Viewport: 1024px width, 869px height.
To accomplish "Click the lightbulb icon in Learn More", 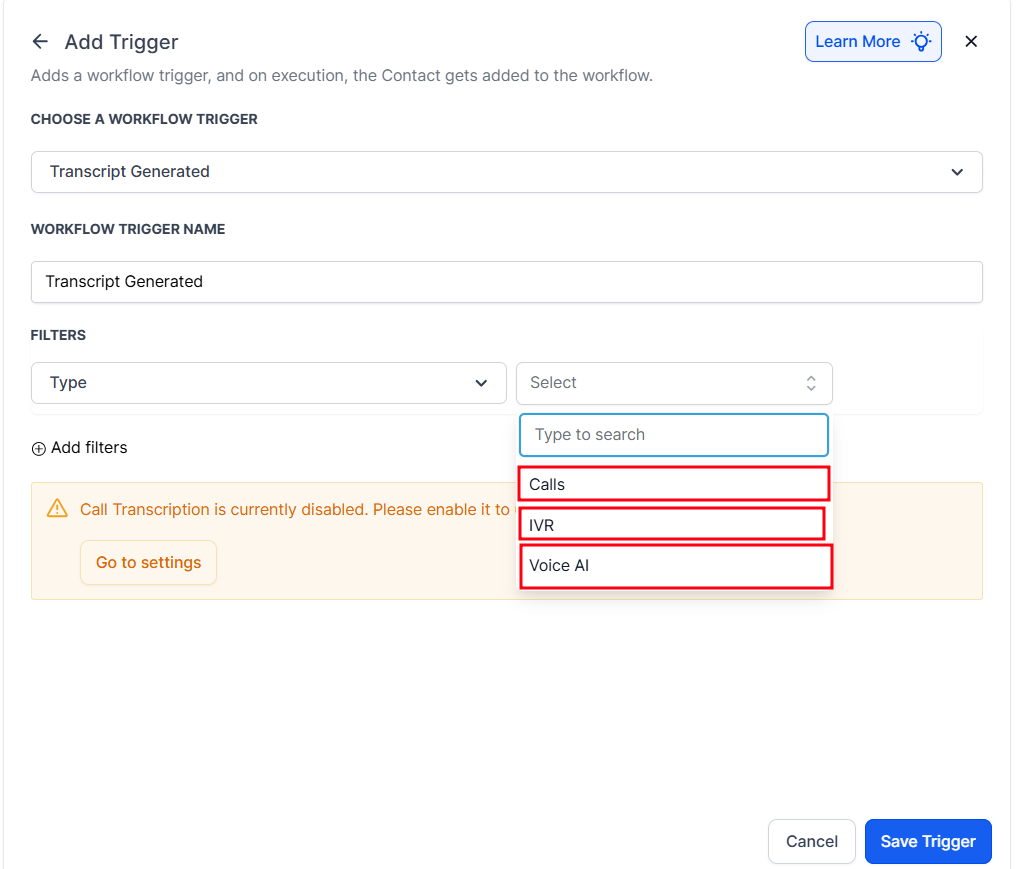I will (920, 42).
